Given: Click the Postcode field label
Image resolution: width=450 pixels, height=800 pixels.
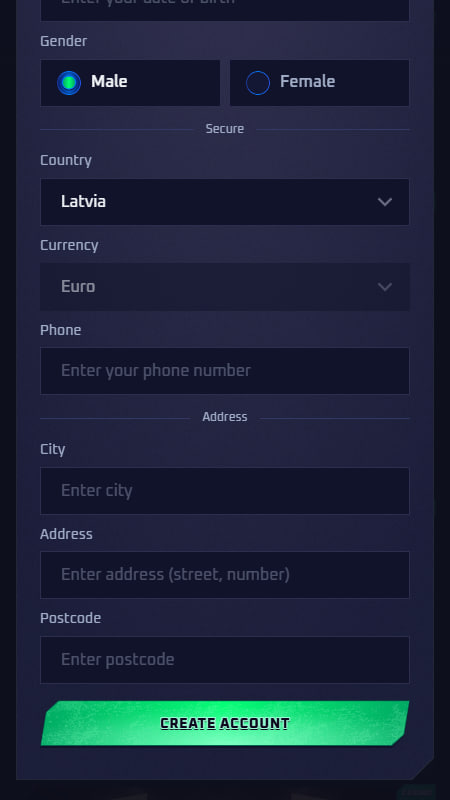Looking at the screenshot, I should point(70,618).
